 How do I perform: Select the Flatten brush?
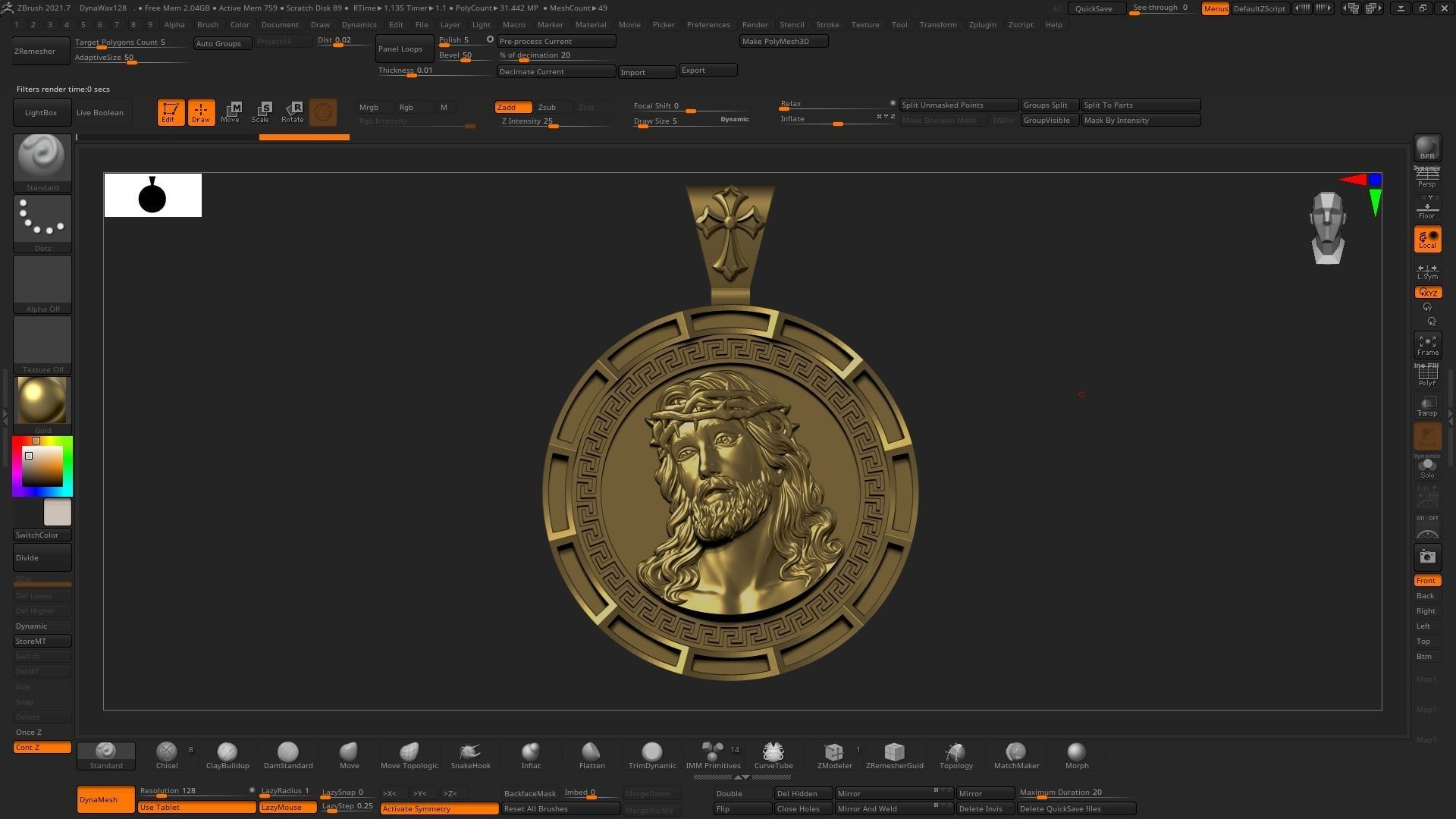(591, 755)
